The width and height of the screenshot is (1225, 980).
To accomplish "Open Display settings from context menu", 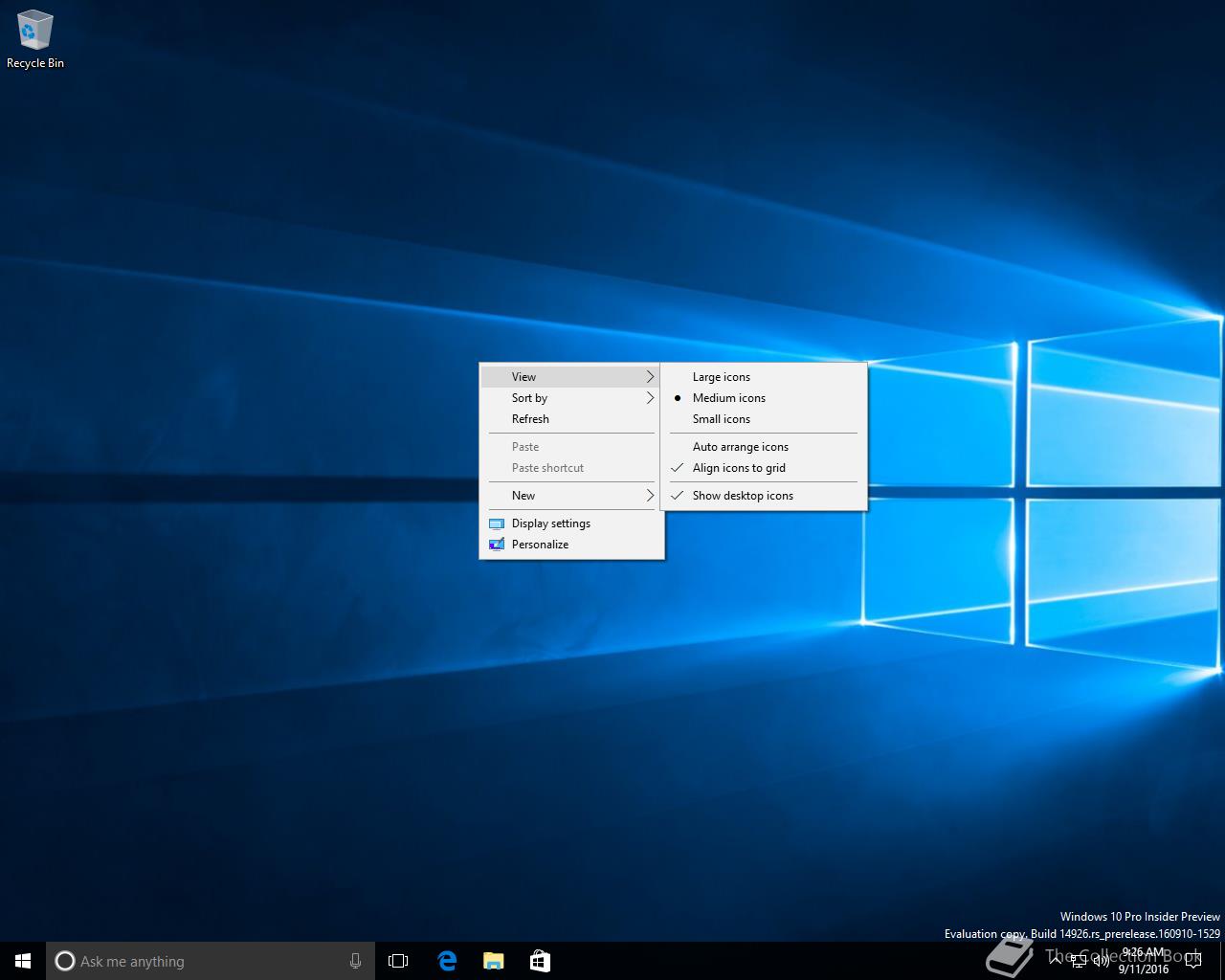I will tap(550, 523).
